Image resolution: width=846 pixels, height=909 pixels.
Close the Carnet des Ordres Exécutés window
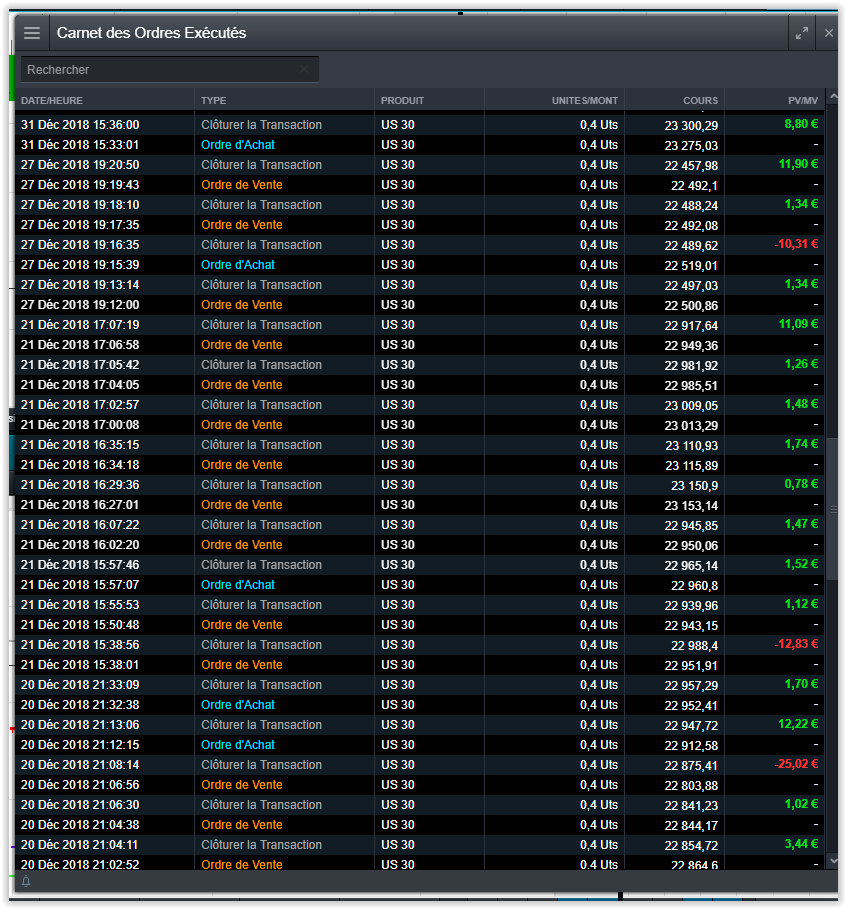(x=829, y=33)
